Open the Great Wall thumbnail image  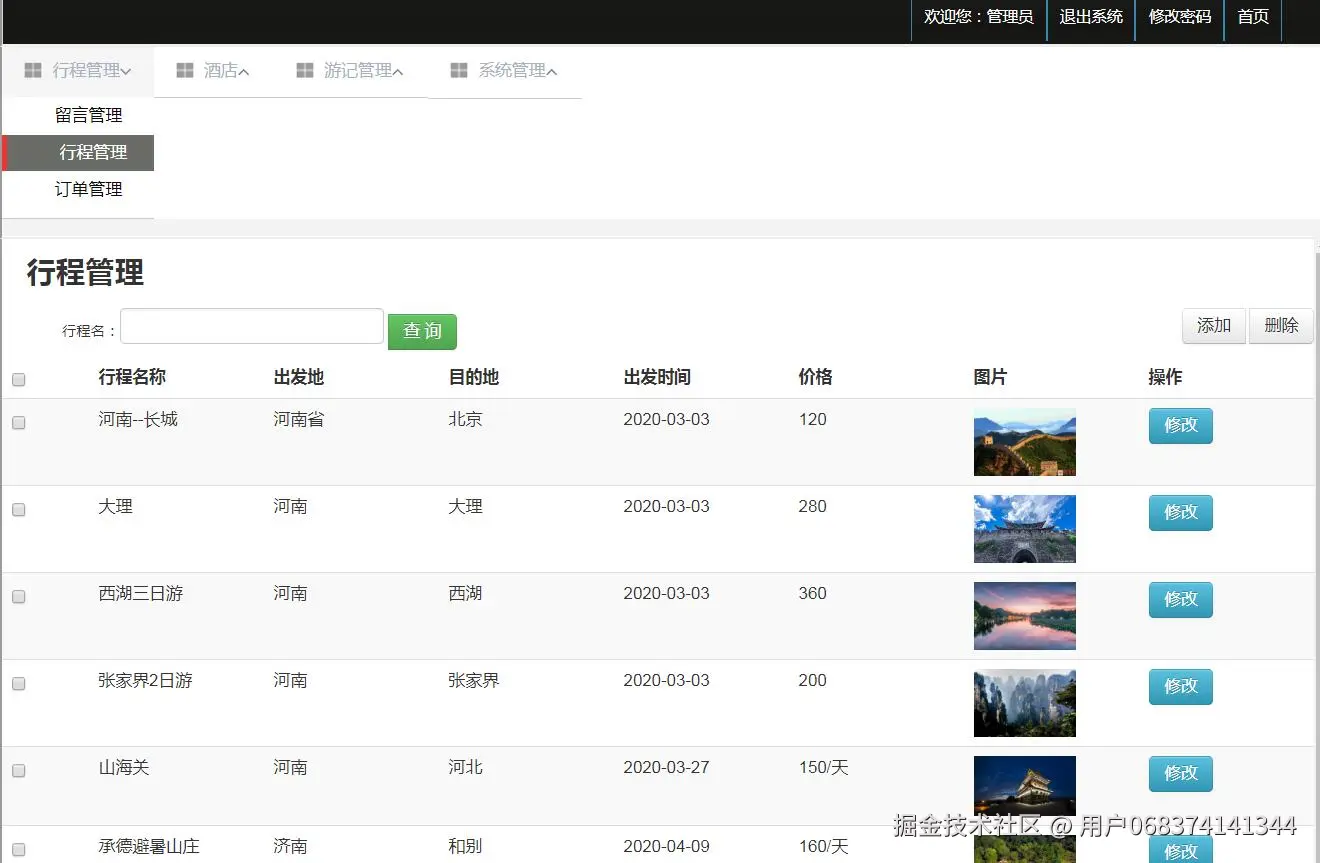1025,442
